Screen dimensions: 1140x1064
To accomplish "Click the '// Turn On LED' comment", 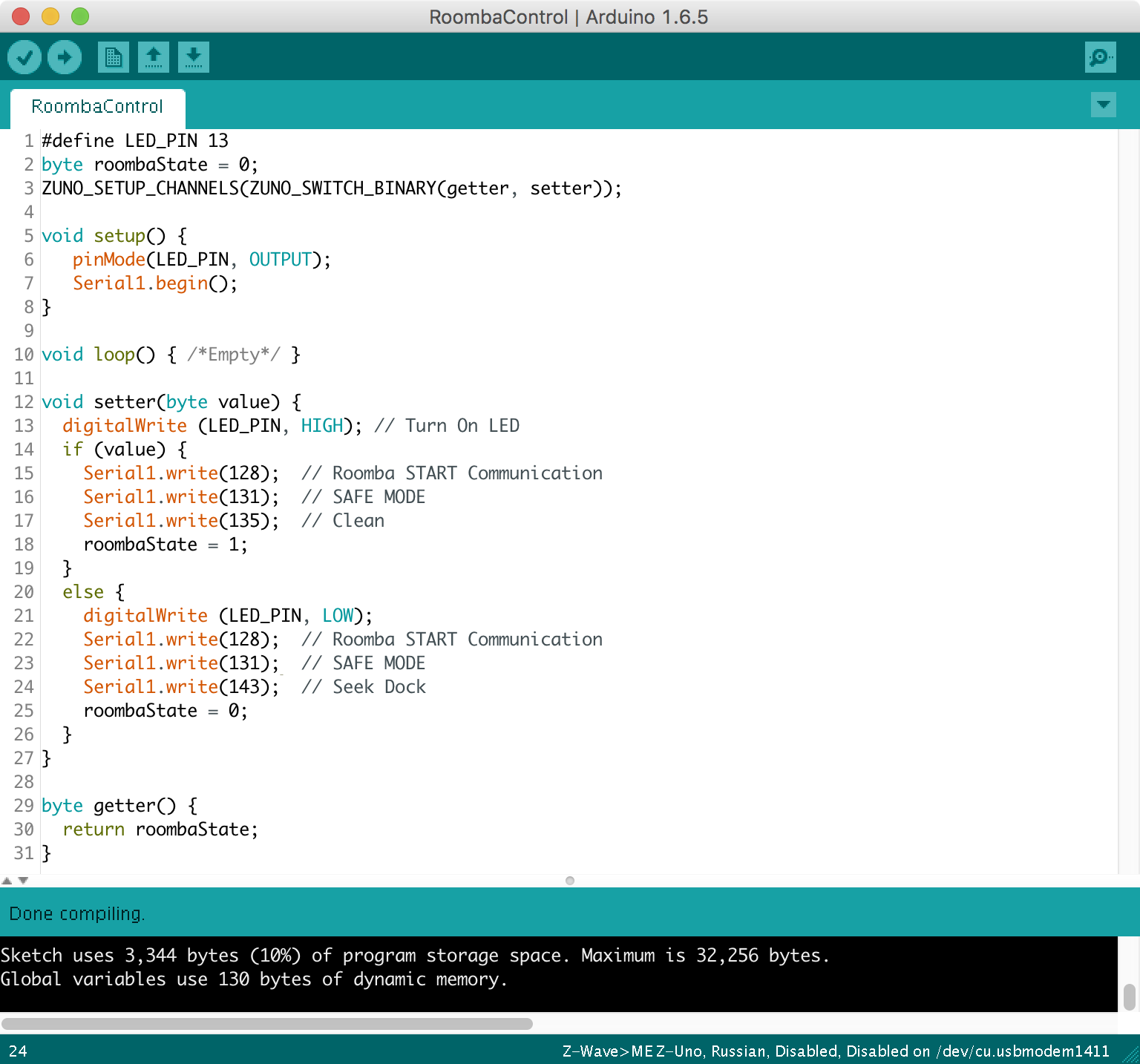I will 448,426.
